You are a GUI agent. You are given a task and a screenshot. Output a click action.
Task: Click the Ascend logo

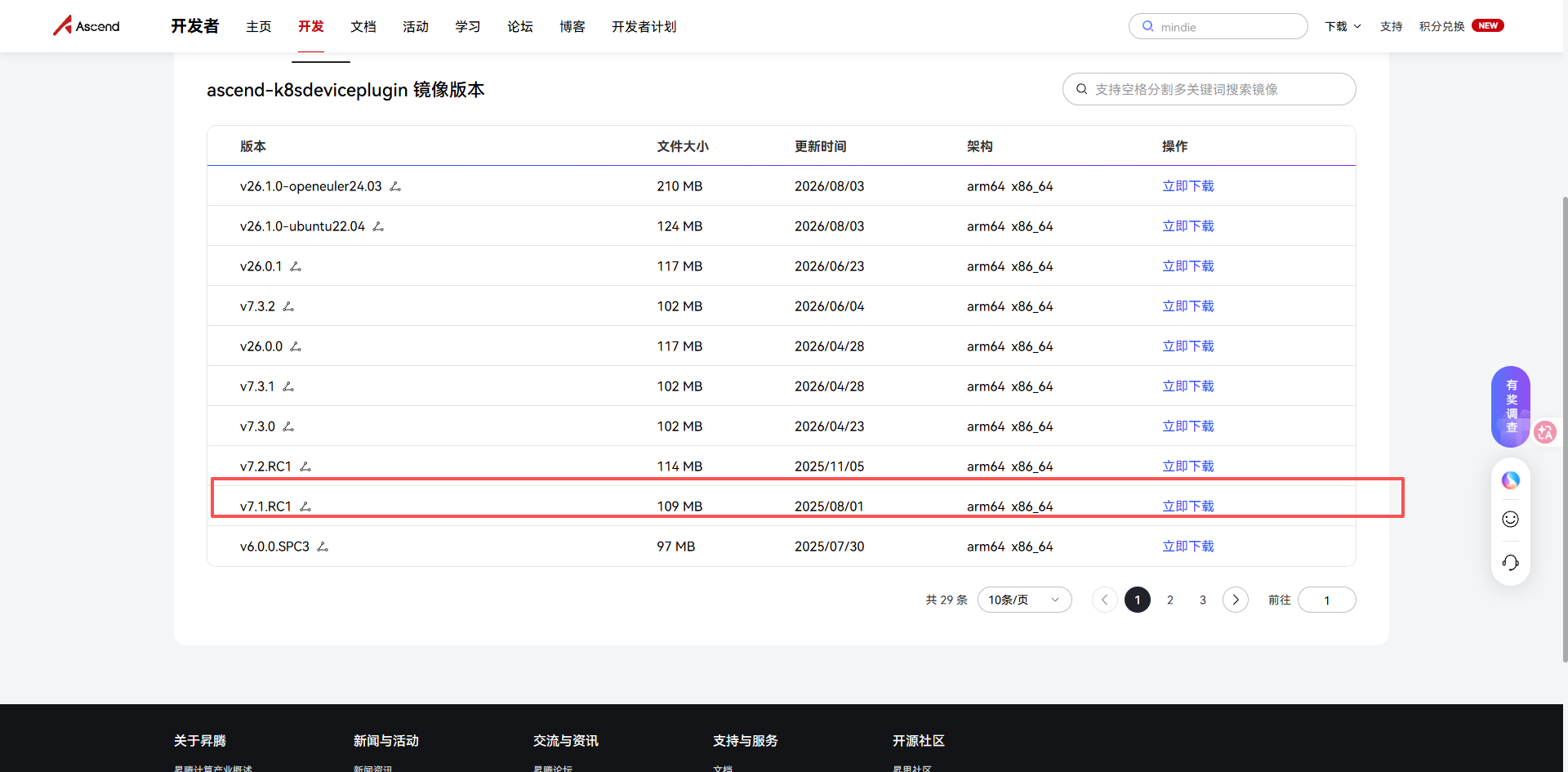87,26
